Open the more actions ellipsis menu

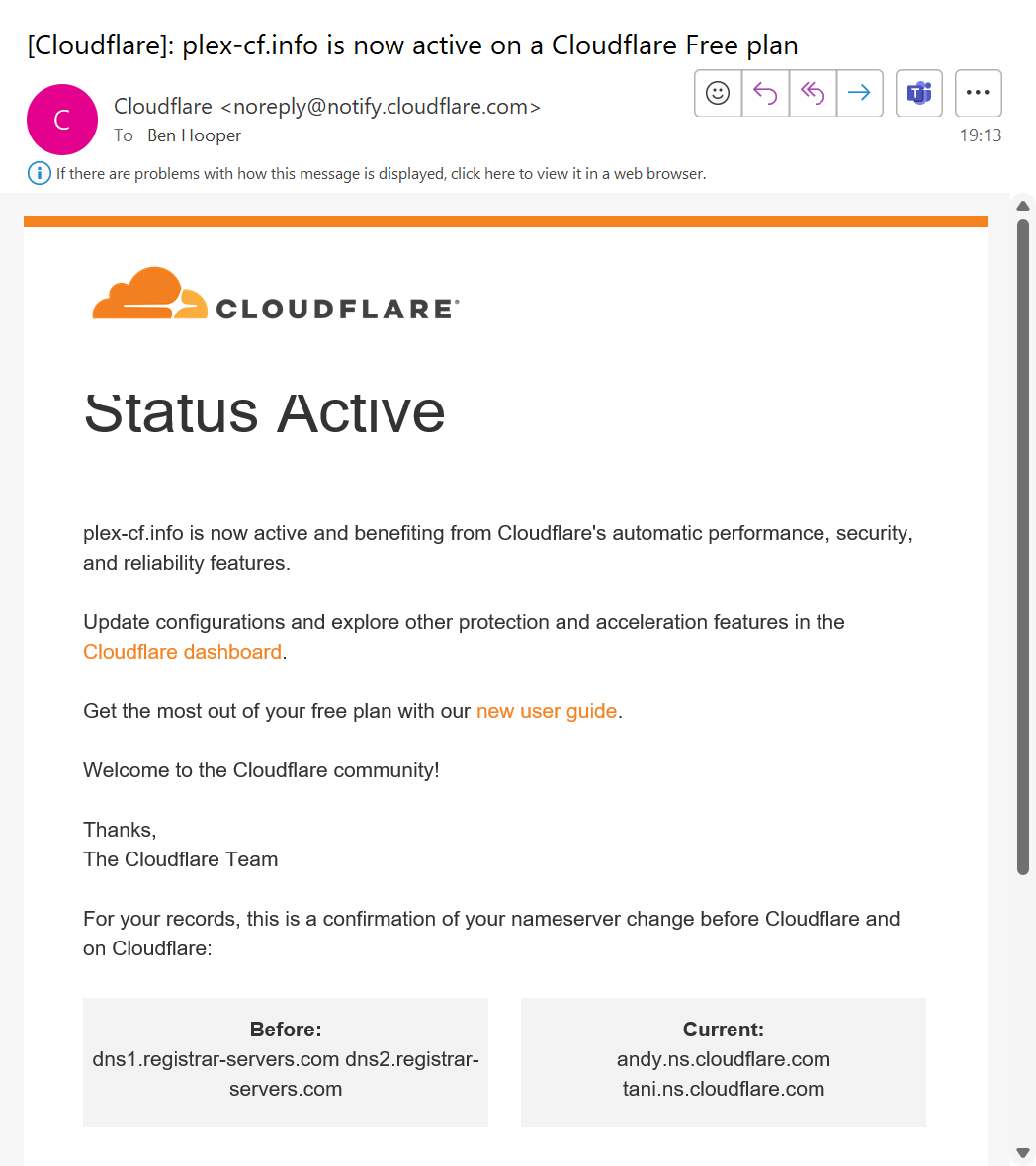pyautogui.click(x=978, y=93)
